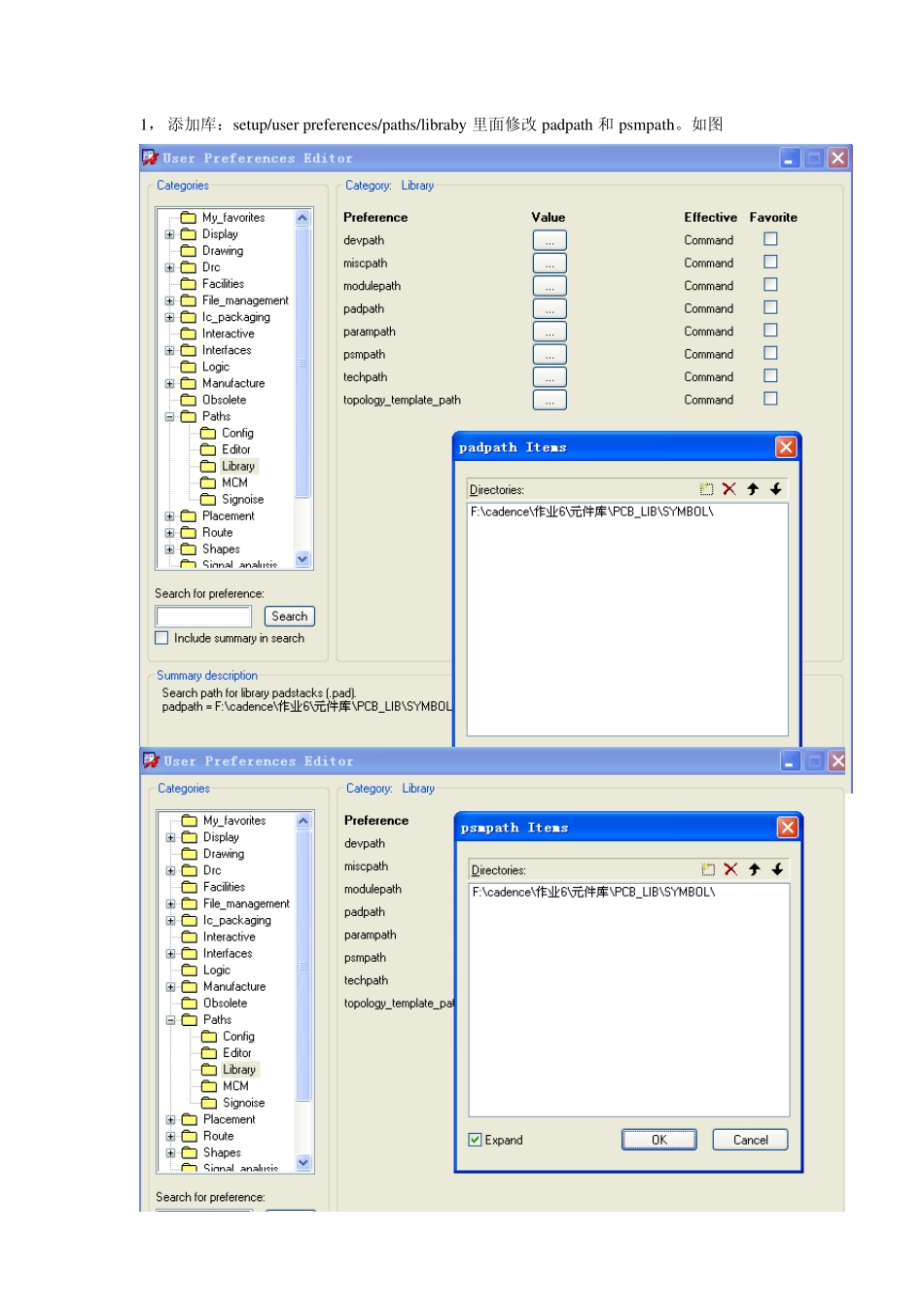
Task: Toggle Include summary in search checkbox
Action: click(x=161, y=638)
